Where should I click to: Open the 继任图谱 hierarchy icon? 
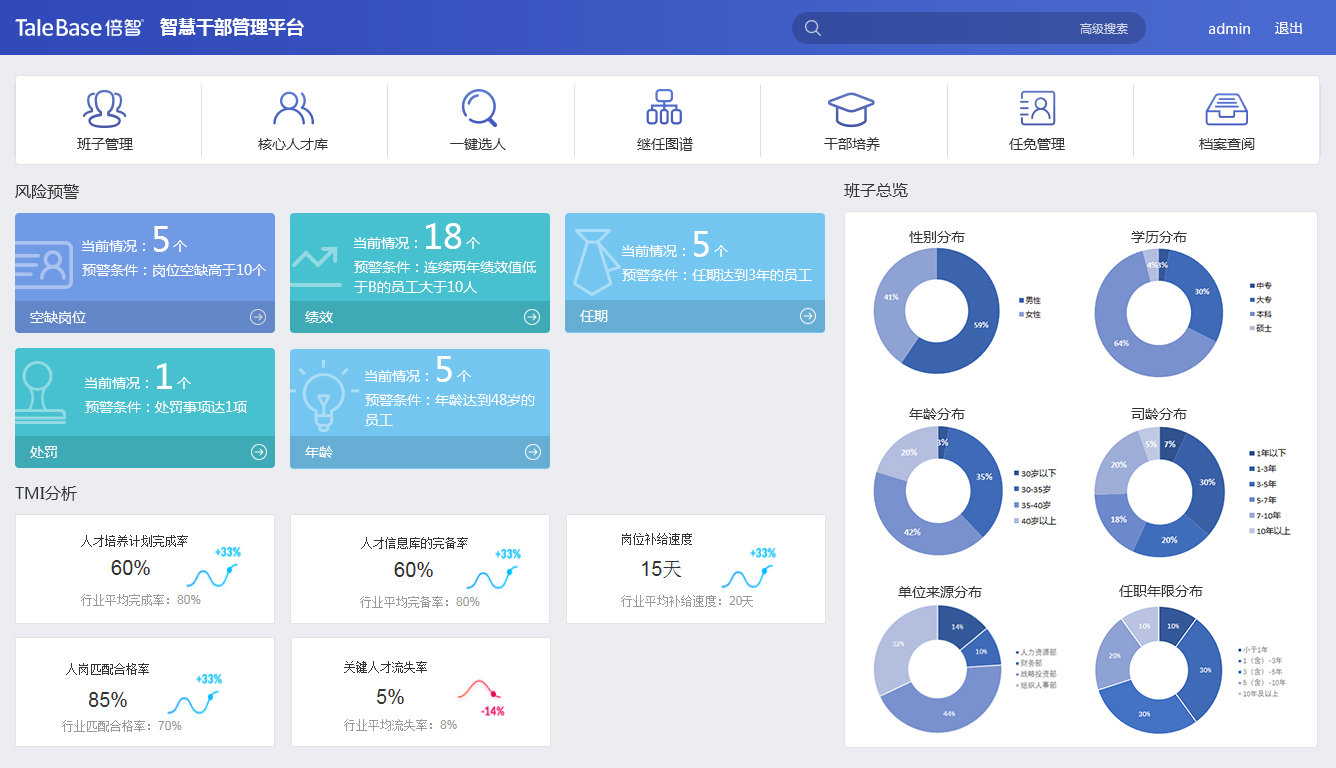tap(664, 108)
